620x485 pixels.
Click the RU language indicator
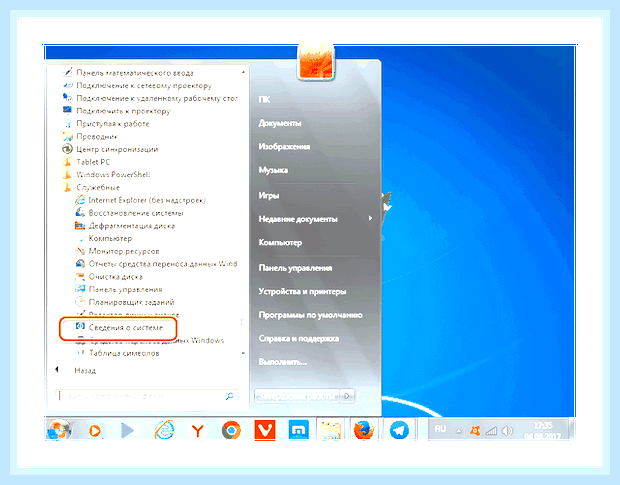(x=440, y=429)
